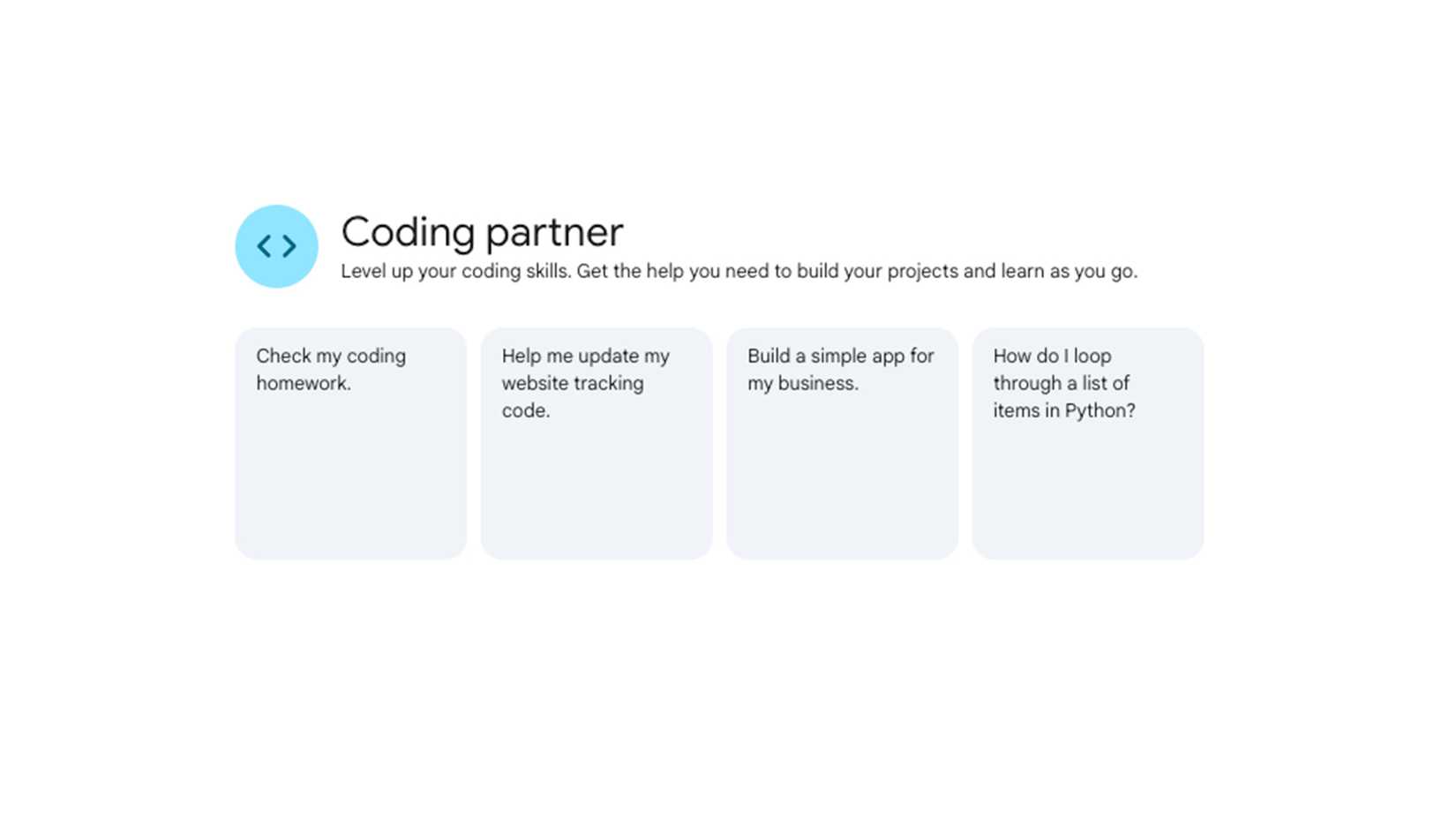
Task: Click the text "items in Python?"
Action: tap(1063, 410)
